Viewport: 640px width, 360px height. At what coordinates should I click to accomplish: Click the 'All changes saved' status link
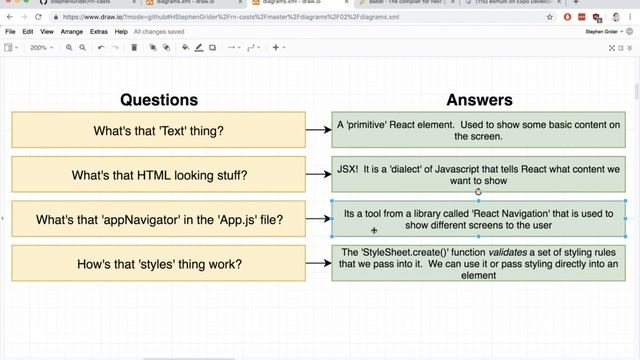[x=159, y=31]
